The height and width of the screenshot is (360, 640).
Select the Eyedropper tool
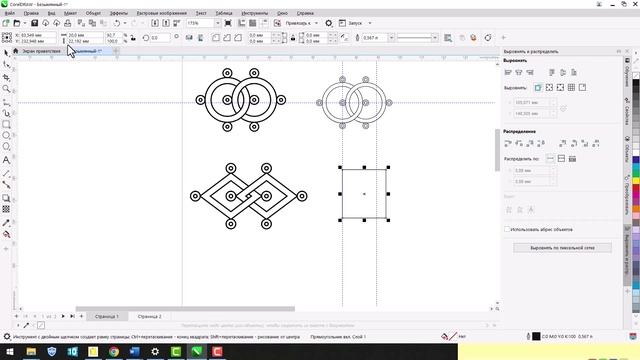tap(6, 223)
